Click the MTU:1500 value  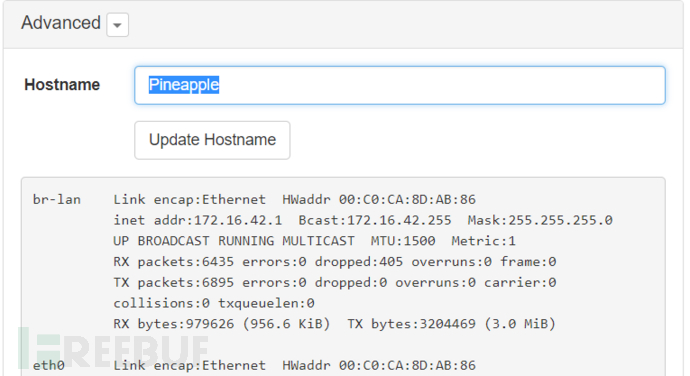tap(403, 241)
